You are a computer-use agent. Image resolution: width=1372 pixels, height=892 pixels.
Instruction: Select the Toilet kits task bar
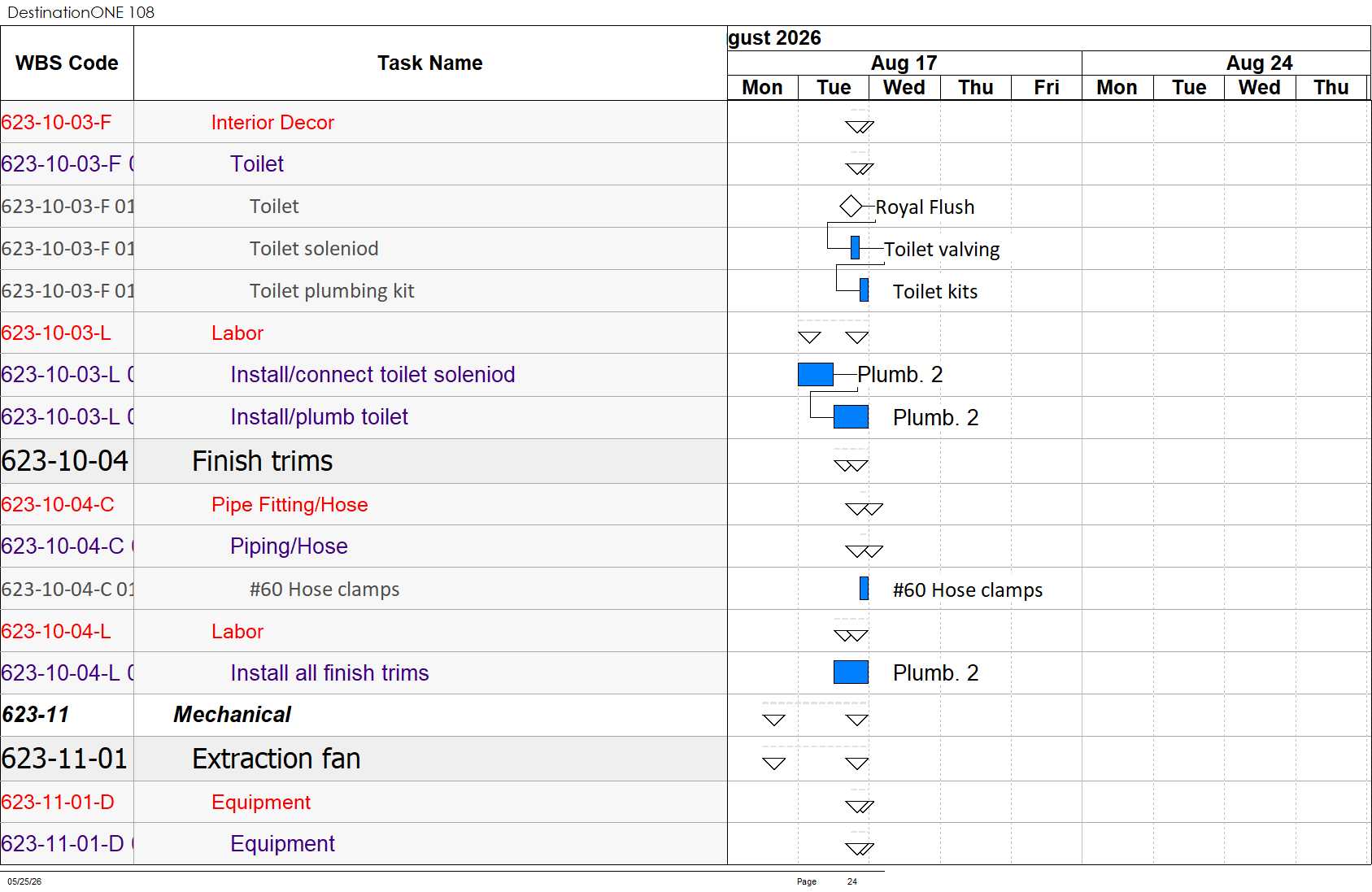[x=864, y=290]
